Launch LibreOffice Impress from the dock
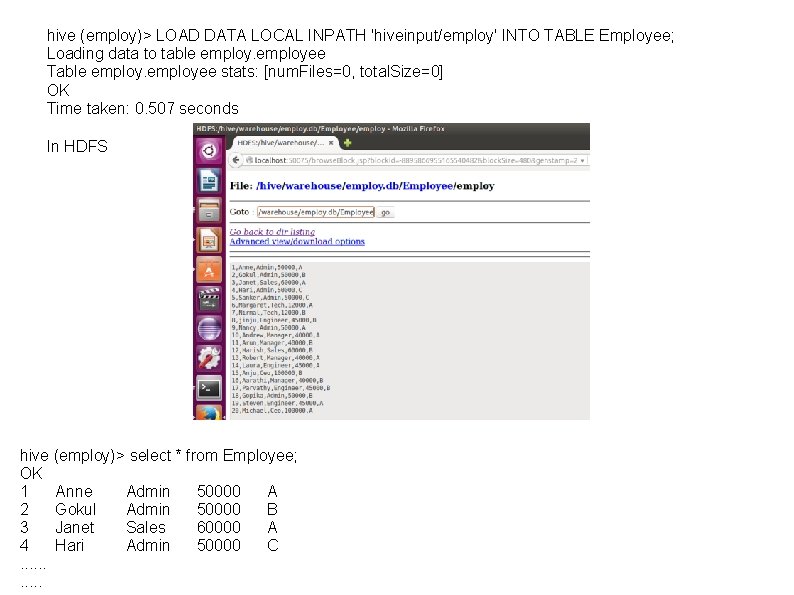 tap(209, 240)
